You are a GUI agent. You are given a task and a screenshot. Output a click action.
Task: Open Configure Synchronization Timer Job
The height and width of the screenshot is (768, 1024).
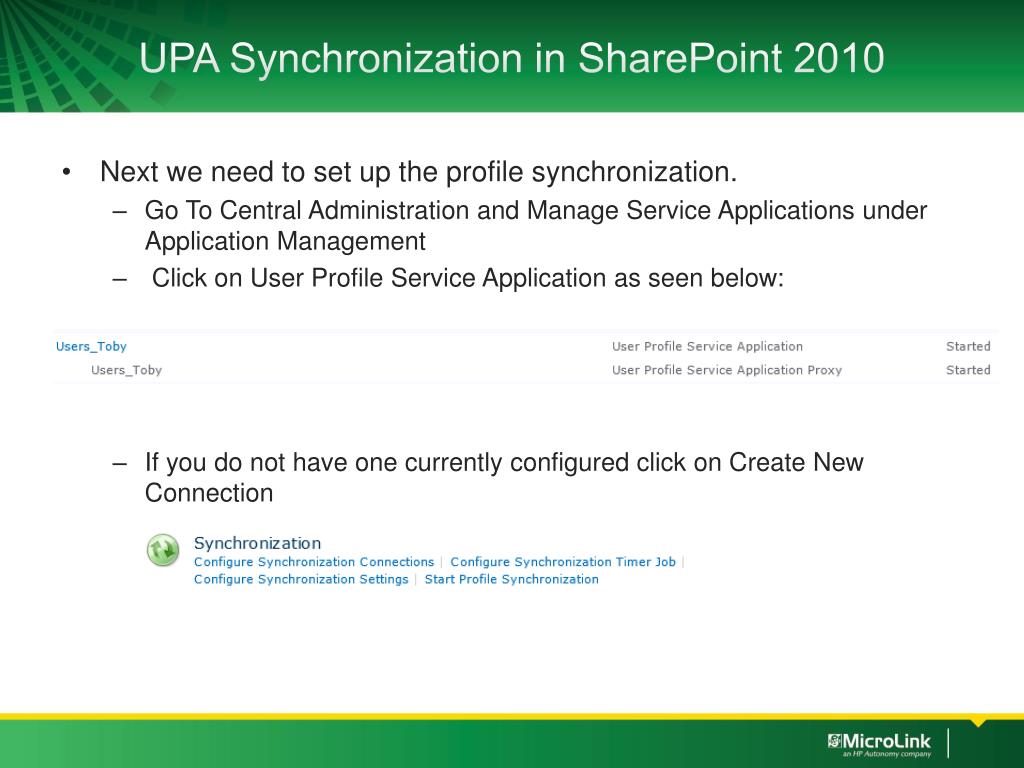tap(563, 562)
